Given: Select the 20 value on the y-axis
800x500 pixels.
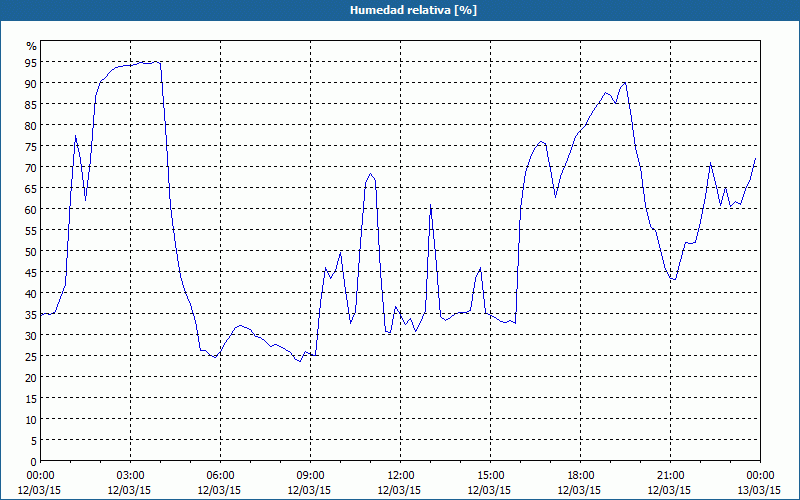Looking at the screenshot, I should pyautogui.click(x=31, y=377).
